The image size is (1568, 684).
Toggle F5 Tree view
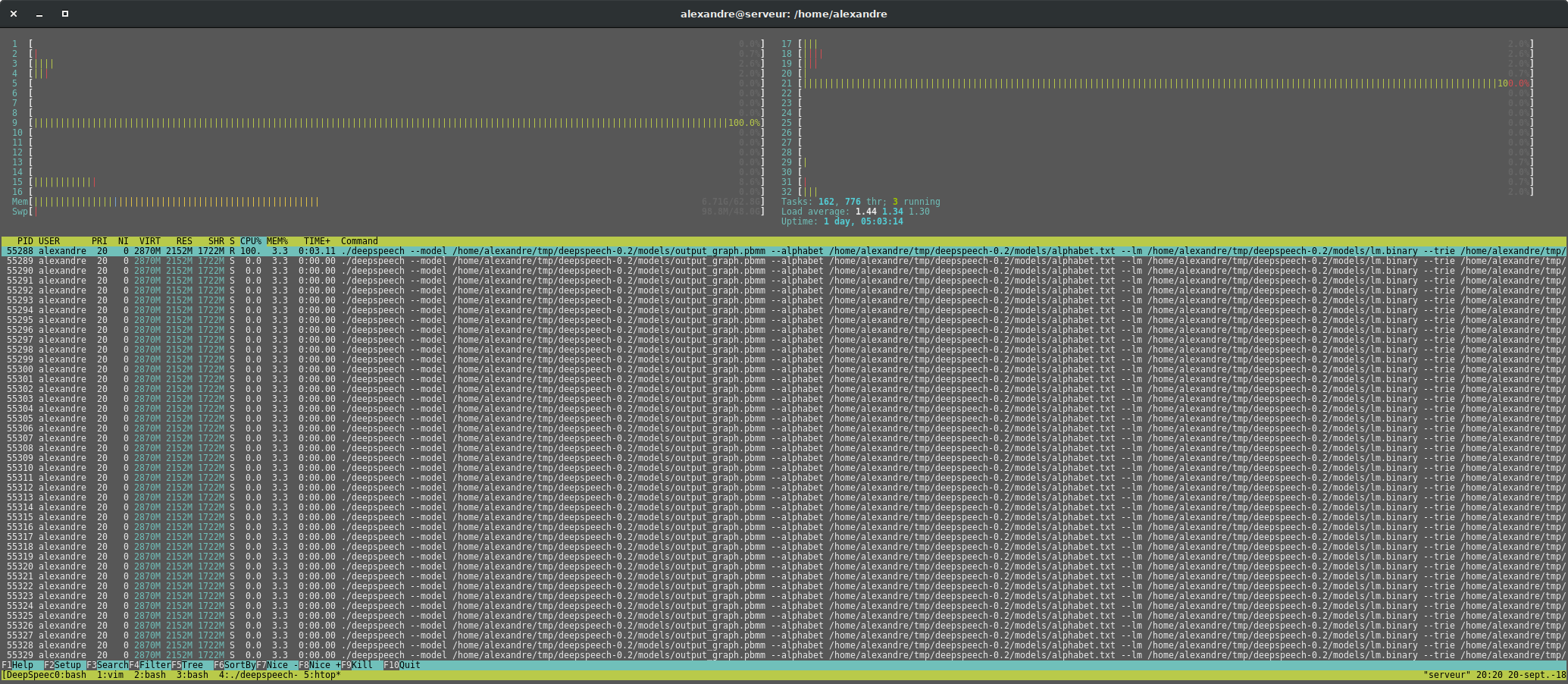coord(187,665)
